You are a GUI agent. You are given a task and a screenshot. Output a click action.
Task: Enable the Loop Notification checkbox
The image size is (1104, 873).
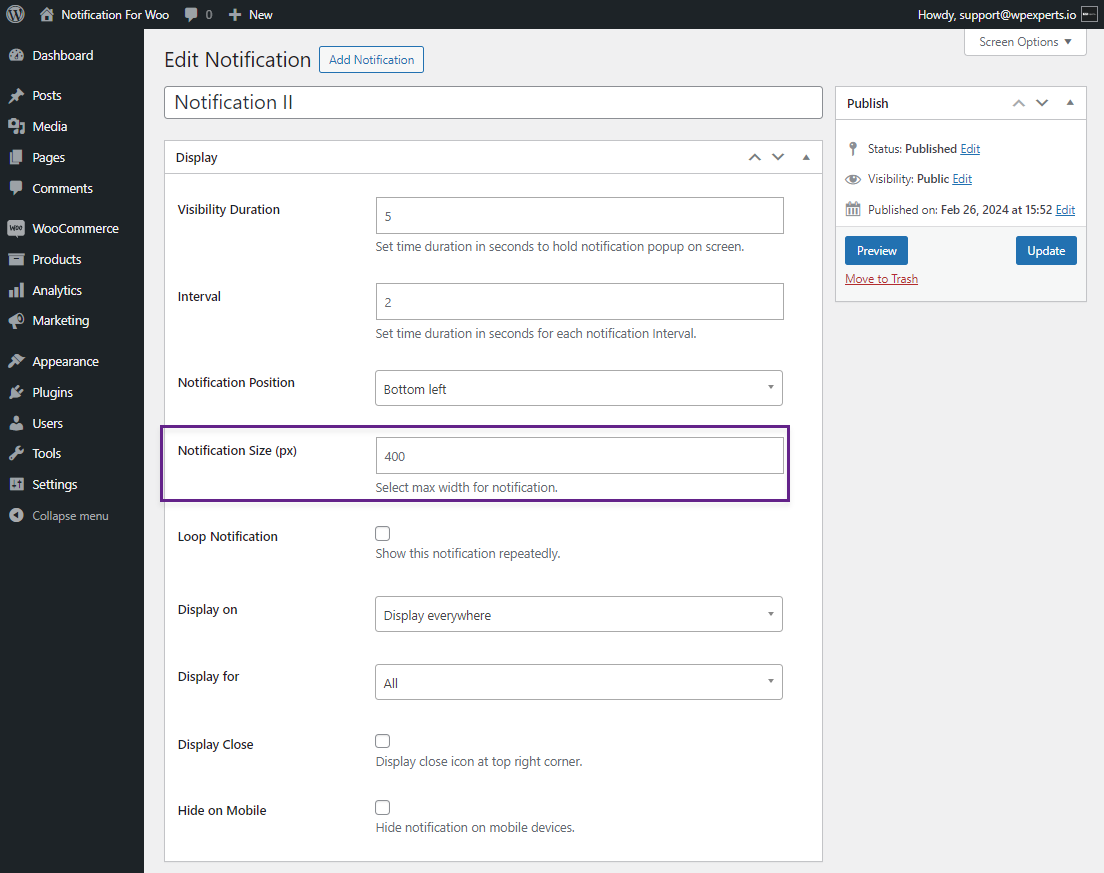coord(382,534)
